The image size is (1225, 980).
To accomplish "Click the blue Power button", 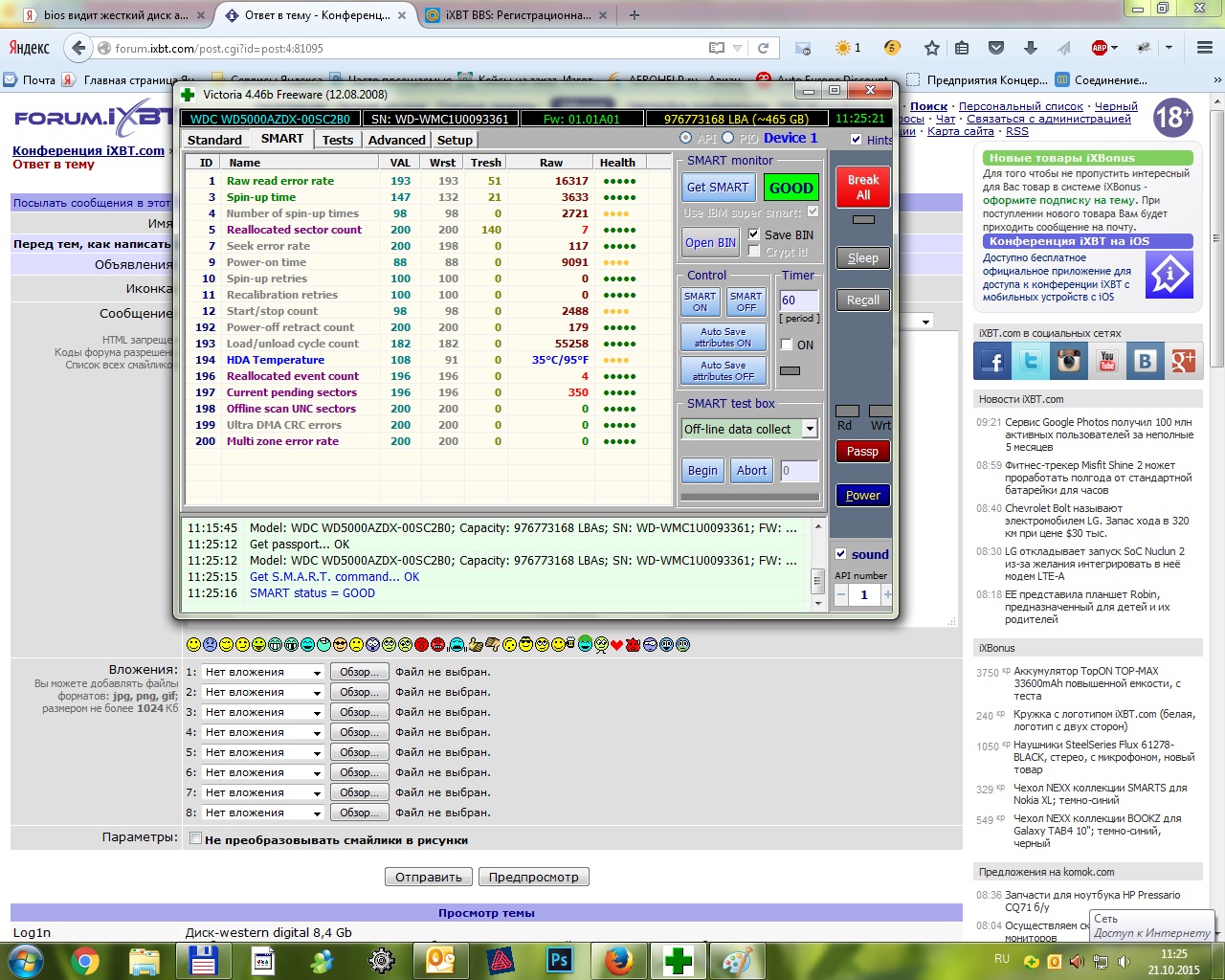I will pyautogui.click(x=862, y=496).
